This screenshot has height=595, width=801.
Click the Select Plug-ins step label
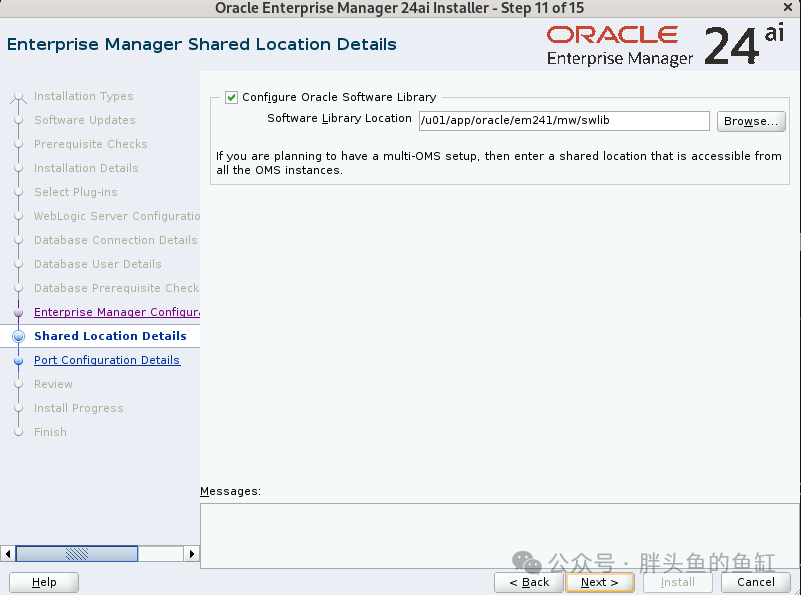click(x=76, y=192)
